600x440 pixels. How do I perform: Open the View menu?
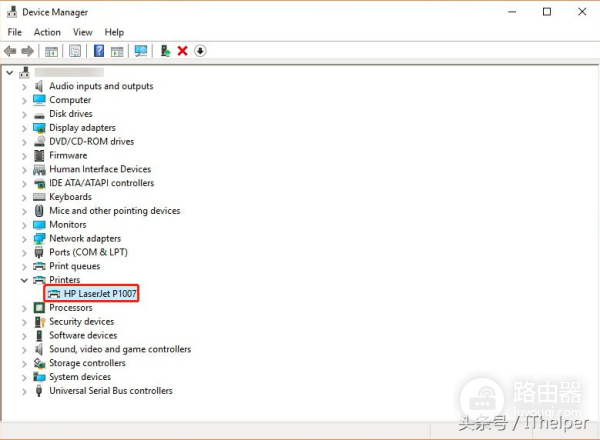[x=82, y=32]
